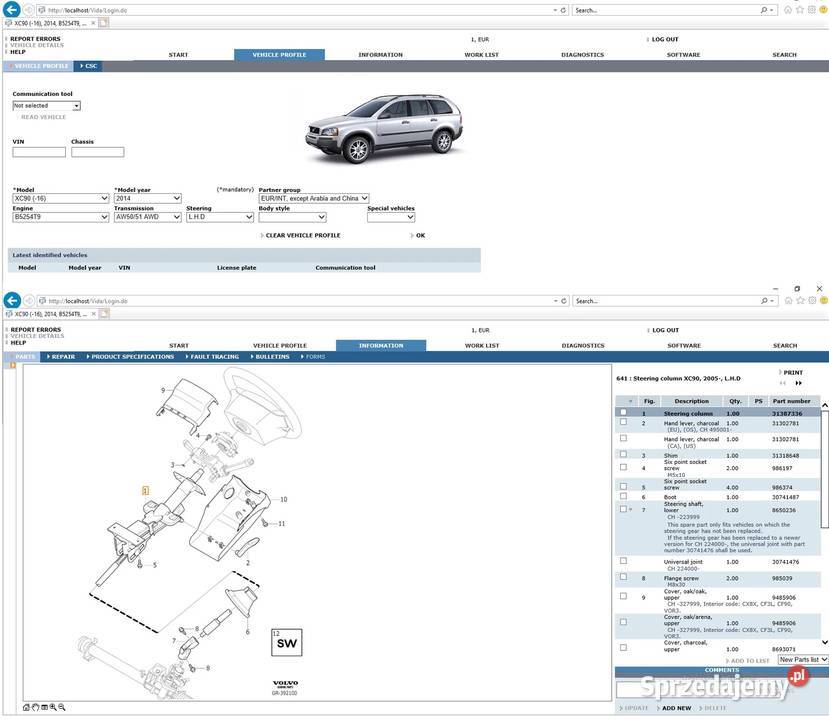This screenshot has height=720, width=829.
Task: Open new tab button in upper browser
Action: 104,23
